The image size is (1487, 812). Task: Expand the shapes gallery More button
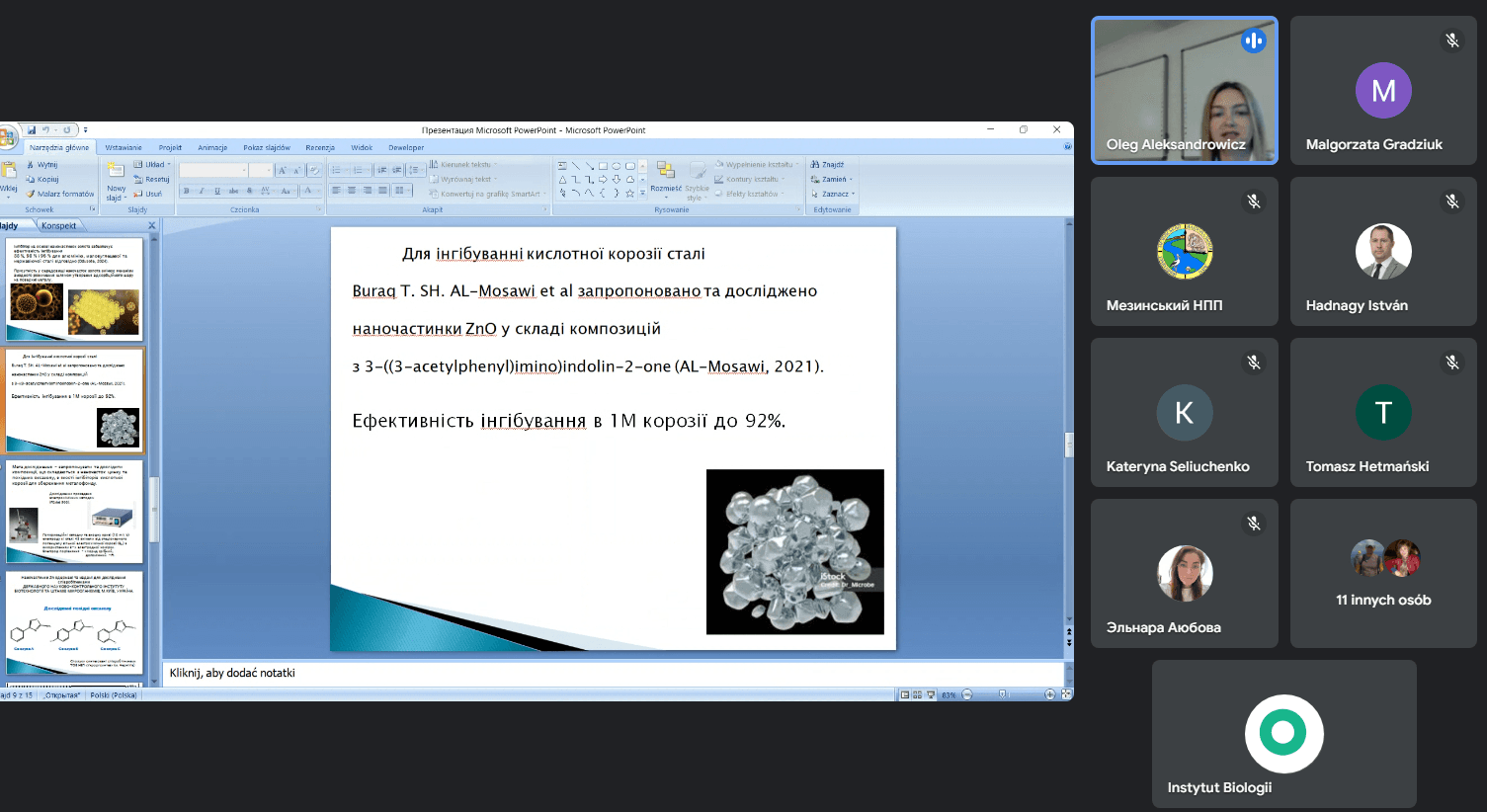click(642, 193)
